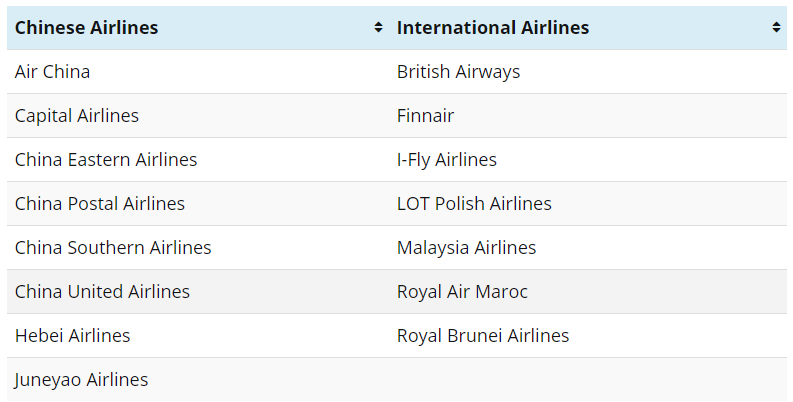Screen dimensions: 793x402
Task: Click sort arrows in Chinese Airlines column
Action: tap(378, 27)
